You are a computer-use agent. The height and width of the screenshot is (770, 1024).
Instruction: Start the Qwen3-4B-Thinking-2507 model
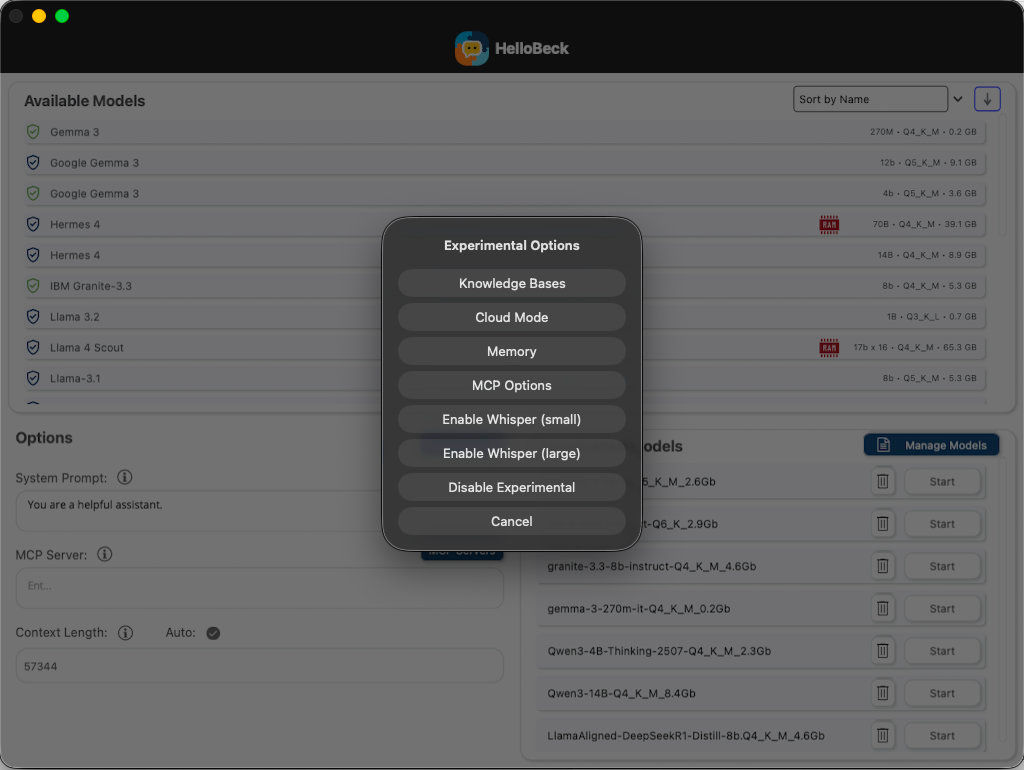(942, 651)
